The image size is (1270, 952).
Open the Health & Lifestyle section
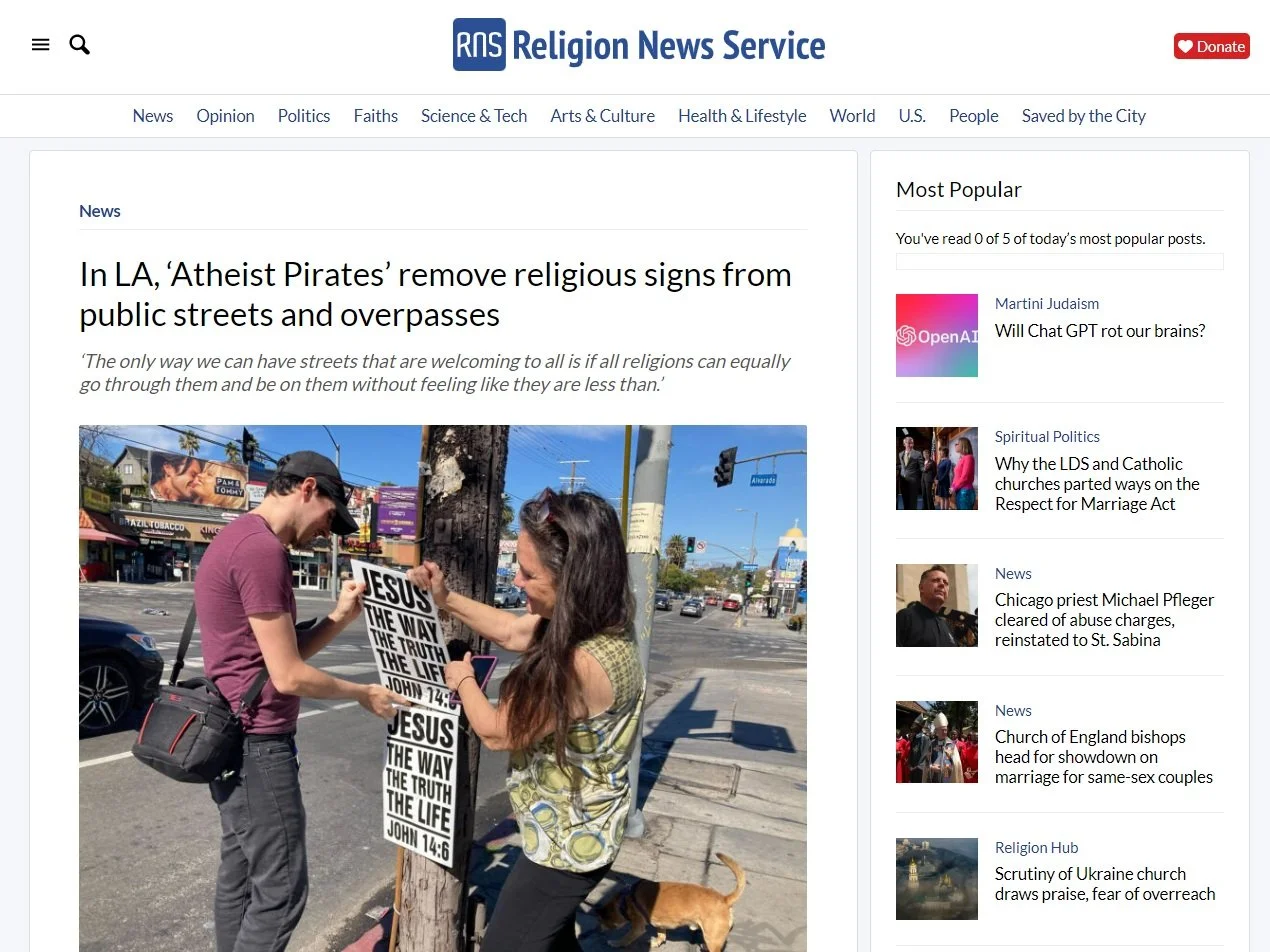click(x=742, y=116)
